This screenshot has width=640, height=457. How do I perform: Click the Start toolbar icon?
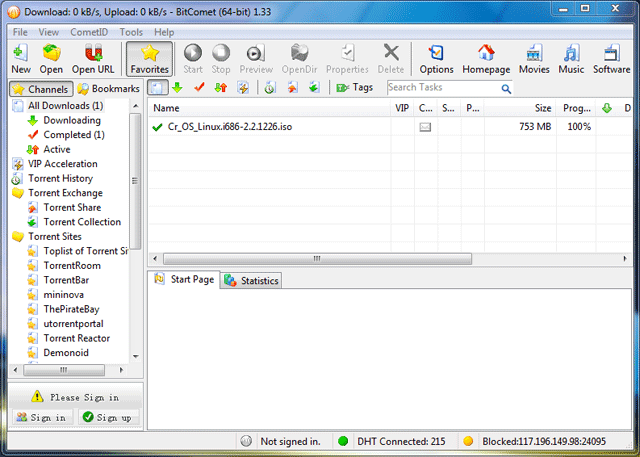[193, 53]
